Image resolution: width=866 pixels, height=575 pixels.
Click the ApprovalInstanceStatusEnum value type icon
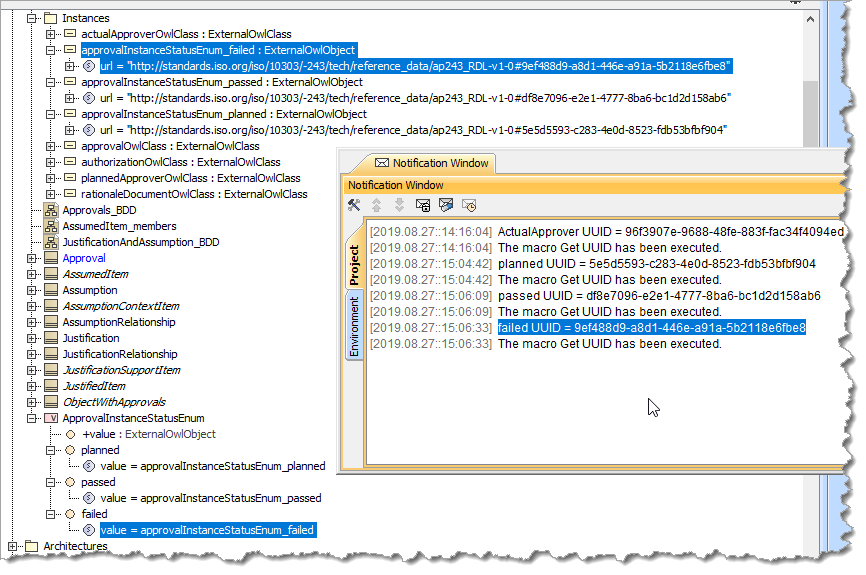tap(51, 418)
